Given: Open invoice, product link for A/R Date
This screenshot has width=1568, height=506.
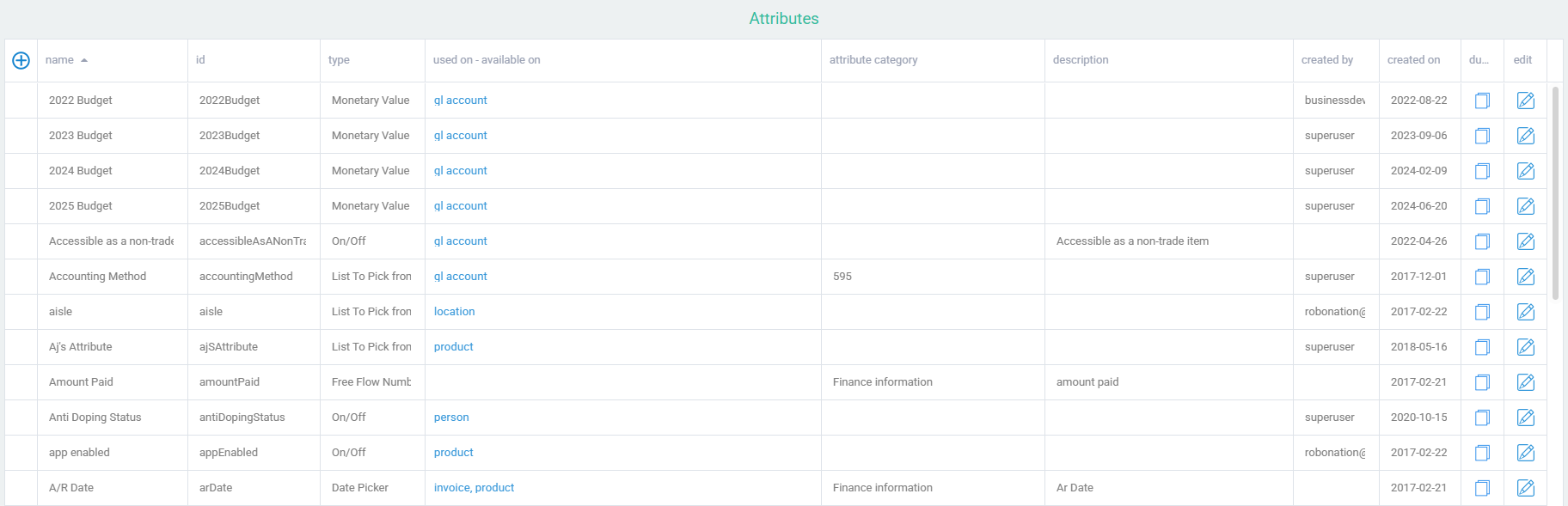Looking at the screenshot, I should 475,488.
